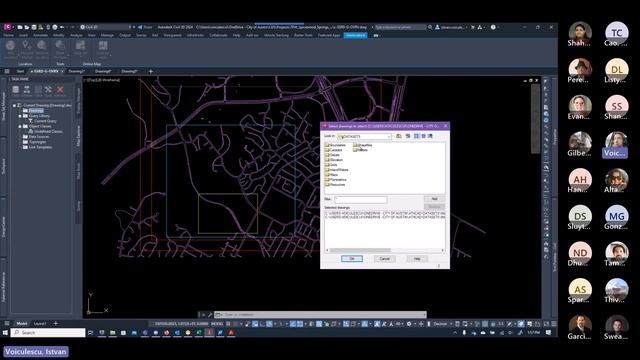Click the Share icon in the title bar
Image resolution: width=640 pixels, height=360 pixels.
point(144,27)
